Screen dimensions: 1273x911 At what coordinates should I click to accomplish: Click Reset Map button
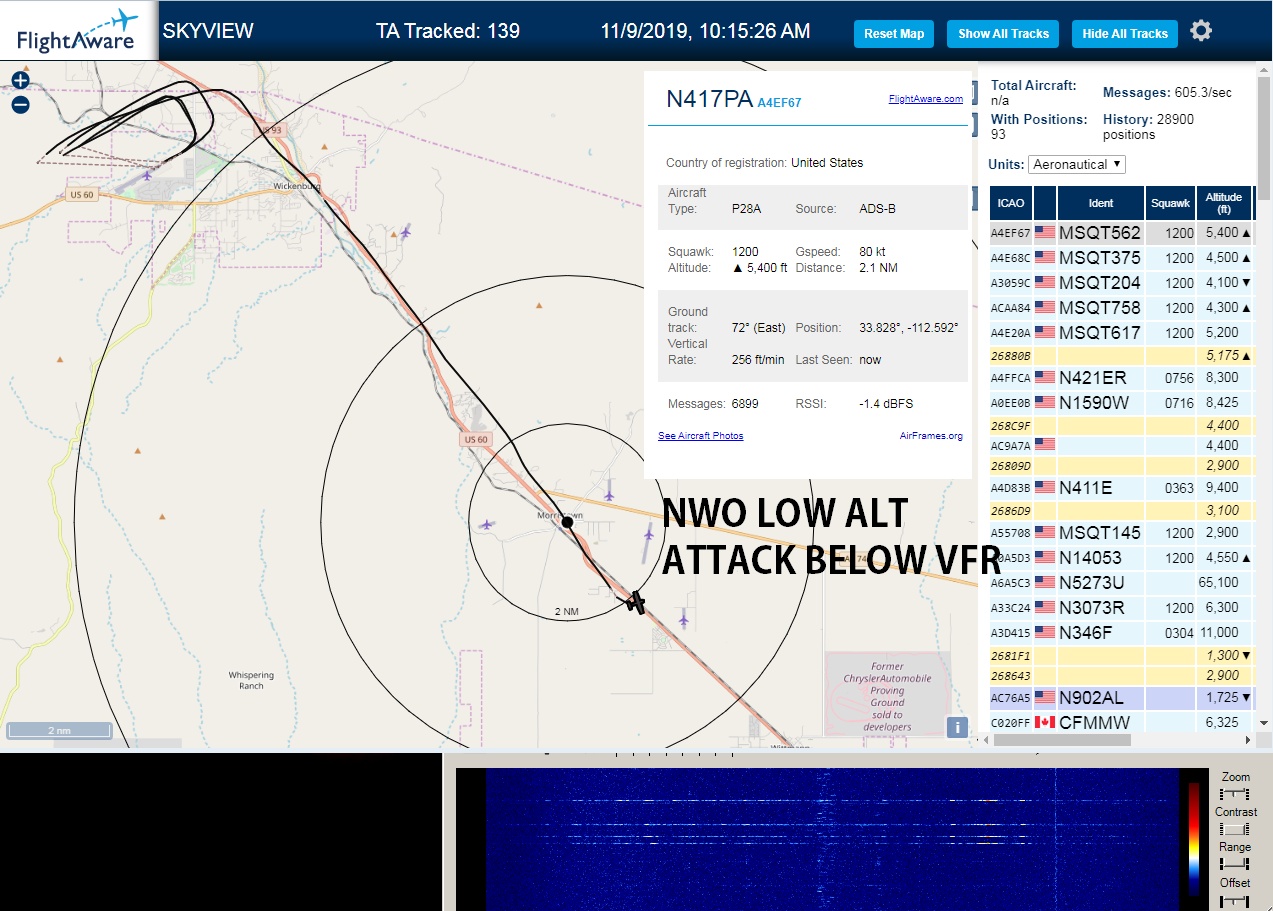tap(894, 33)
